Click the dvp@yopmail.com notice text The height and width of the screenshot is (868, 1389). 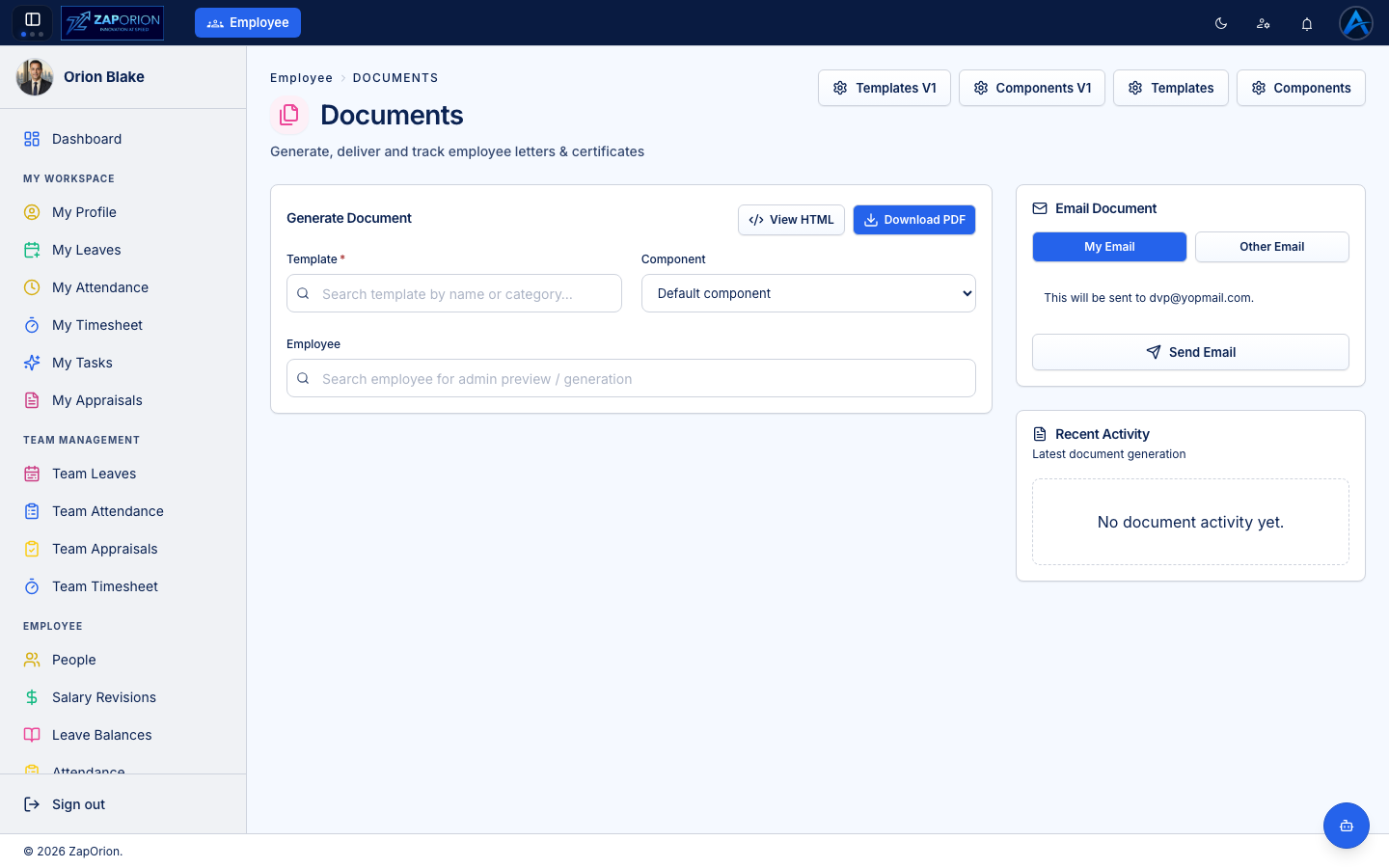[x=1149, y=298]
